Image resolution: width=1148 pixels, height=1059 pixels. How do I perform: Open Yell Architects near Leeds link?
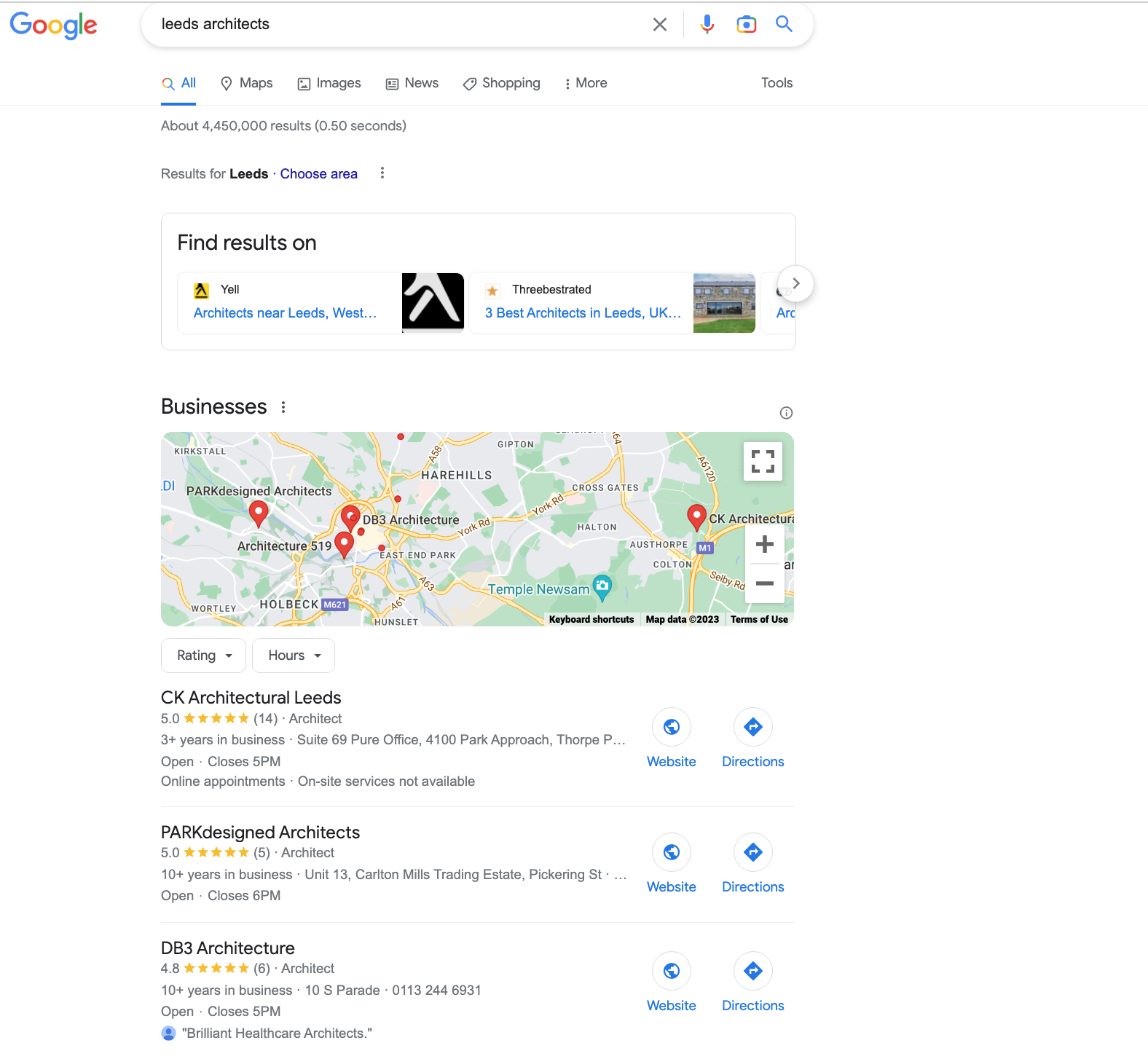coord(286,313)
